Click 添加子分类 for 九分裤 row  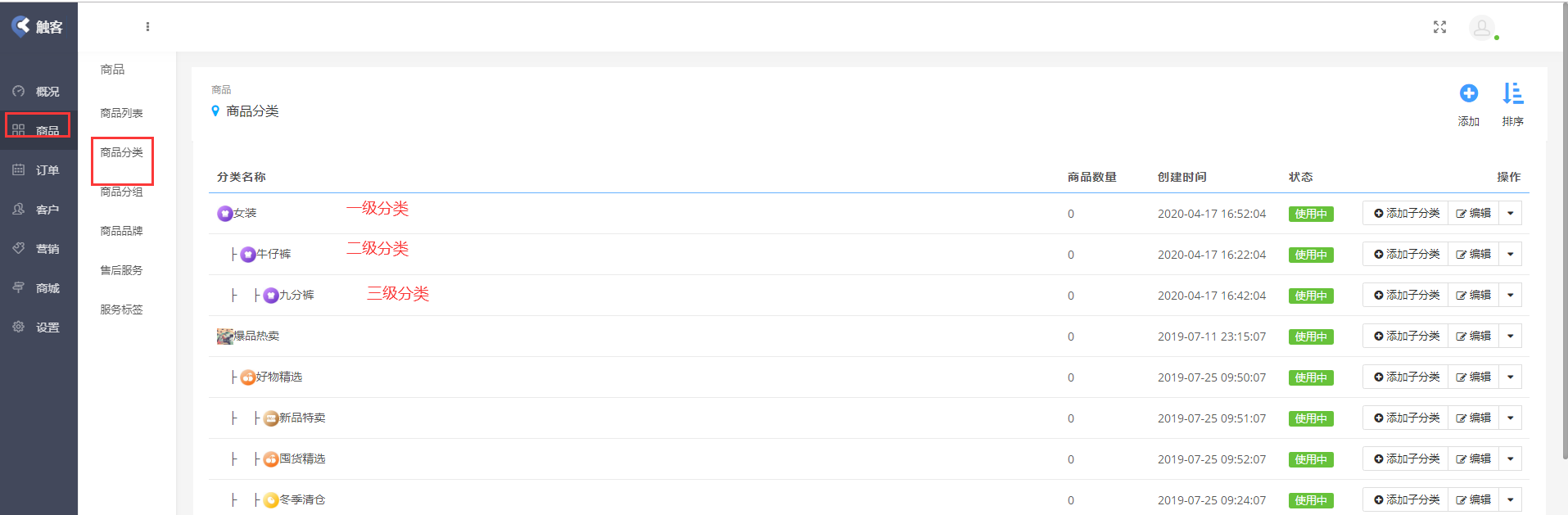pos(1406,296)
